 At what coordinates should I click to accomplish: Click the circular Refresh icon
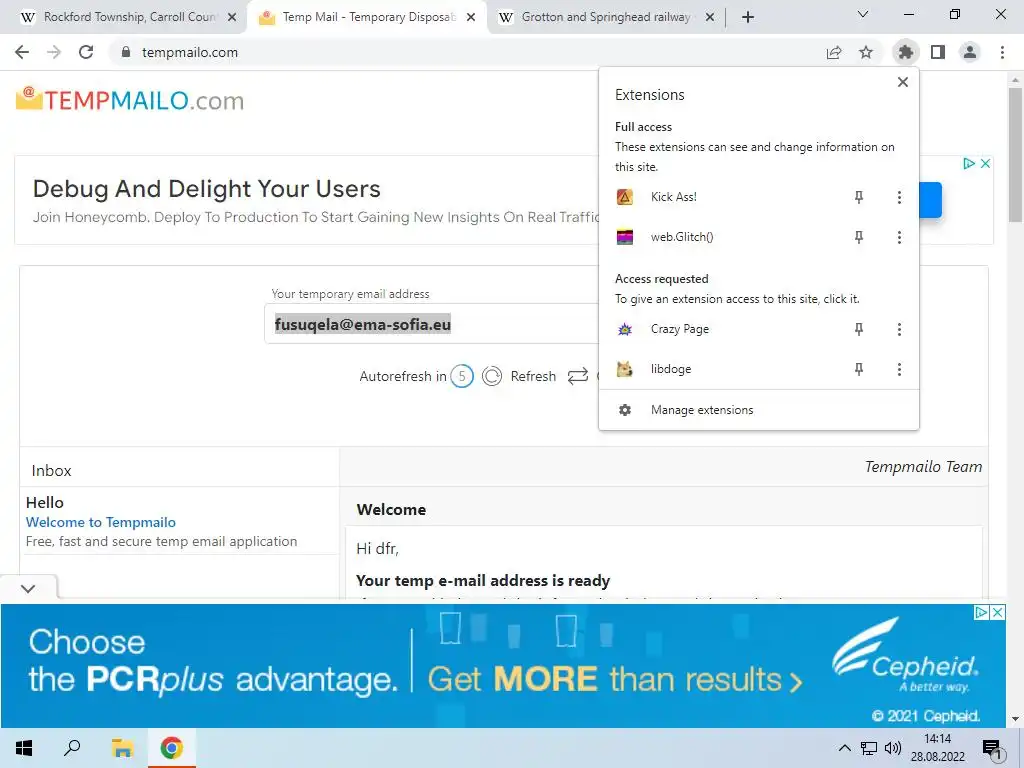pos(492,376)
